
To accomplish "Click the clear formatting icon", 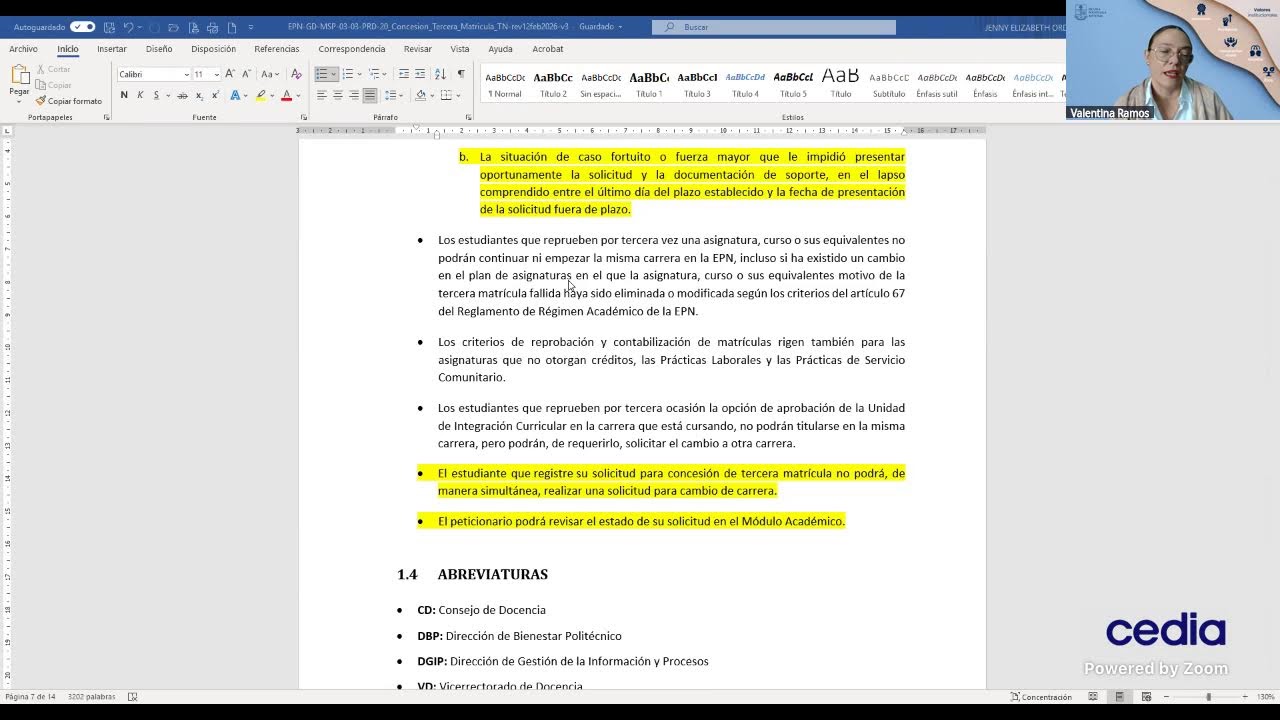I will [x=296, y=74].
